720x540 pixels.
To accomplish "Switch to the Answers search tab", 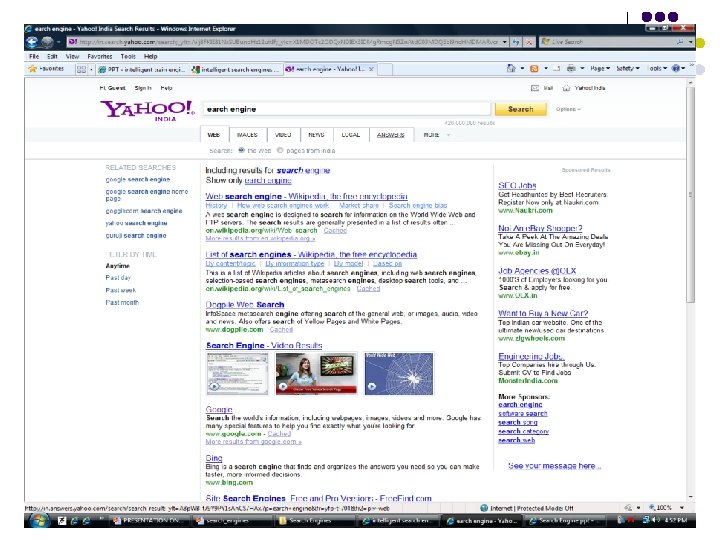I will (x=391, y=135).
